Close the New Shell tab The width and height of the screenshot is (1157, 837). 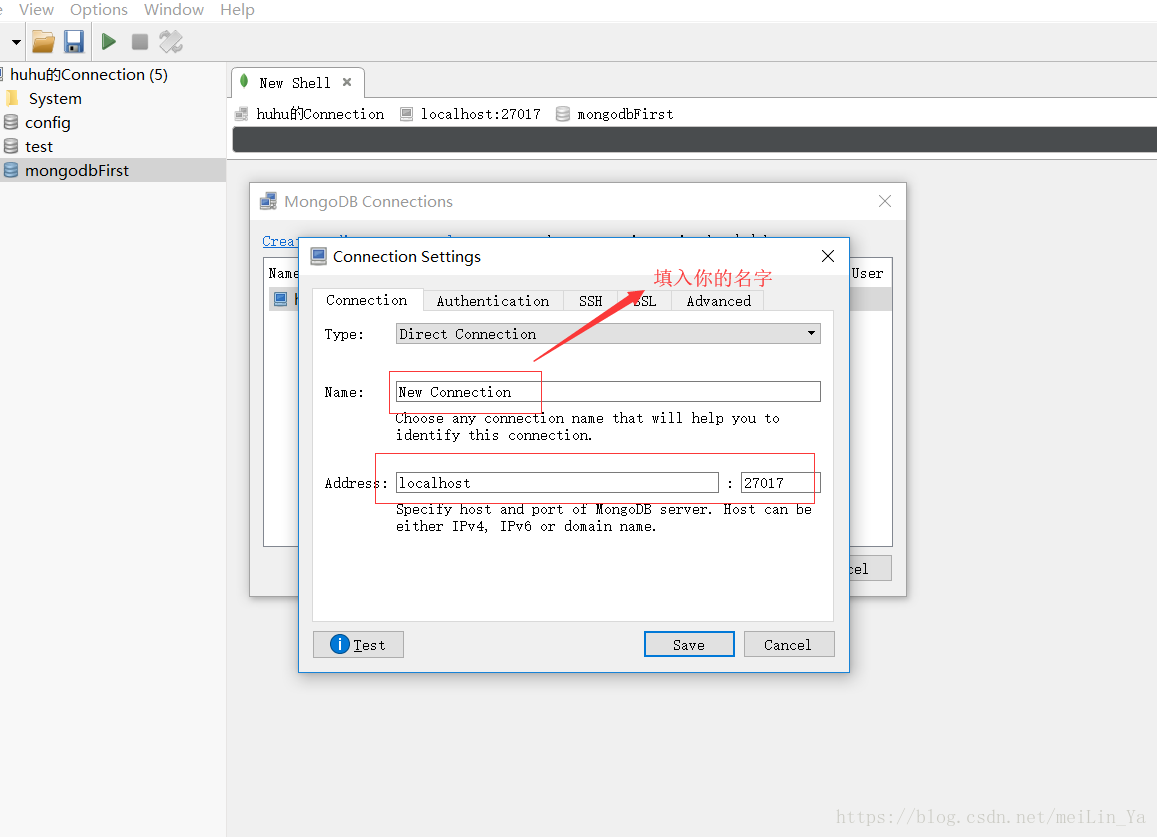tap(347, 82)
